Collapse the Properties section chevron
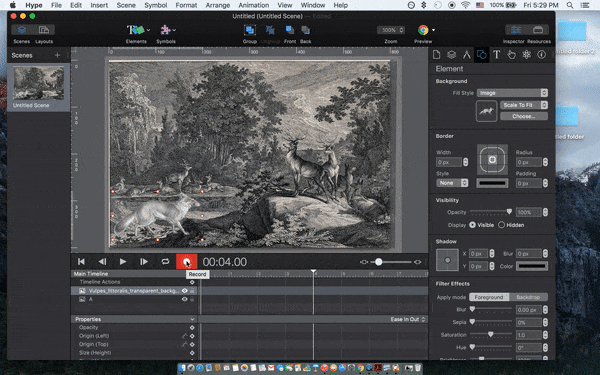 coord(192,320)
